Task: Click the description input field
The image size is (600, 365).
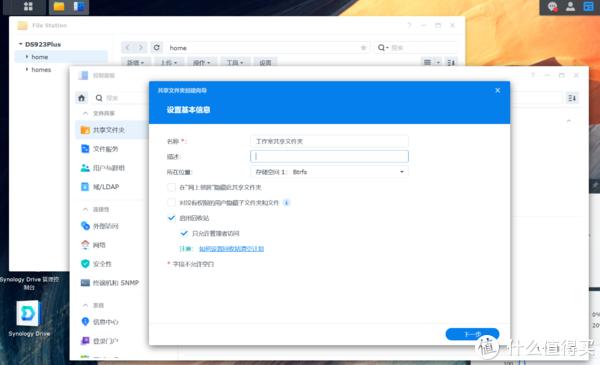Action: coord(329,156)
